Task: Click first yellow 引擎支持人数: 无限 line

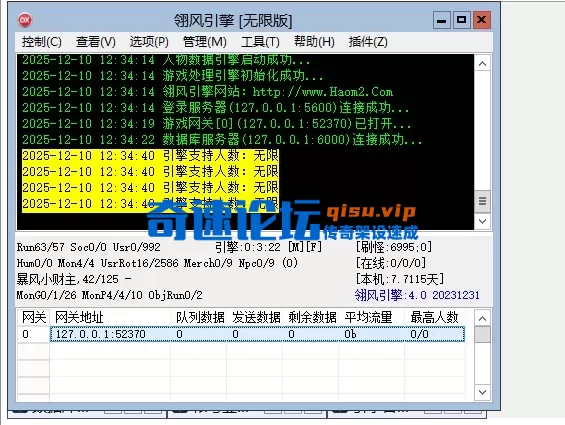Action: (150, 156)
